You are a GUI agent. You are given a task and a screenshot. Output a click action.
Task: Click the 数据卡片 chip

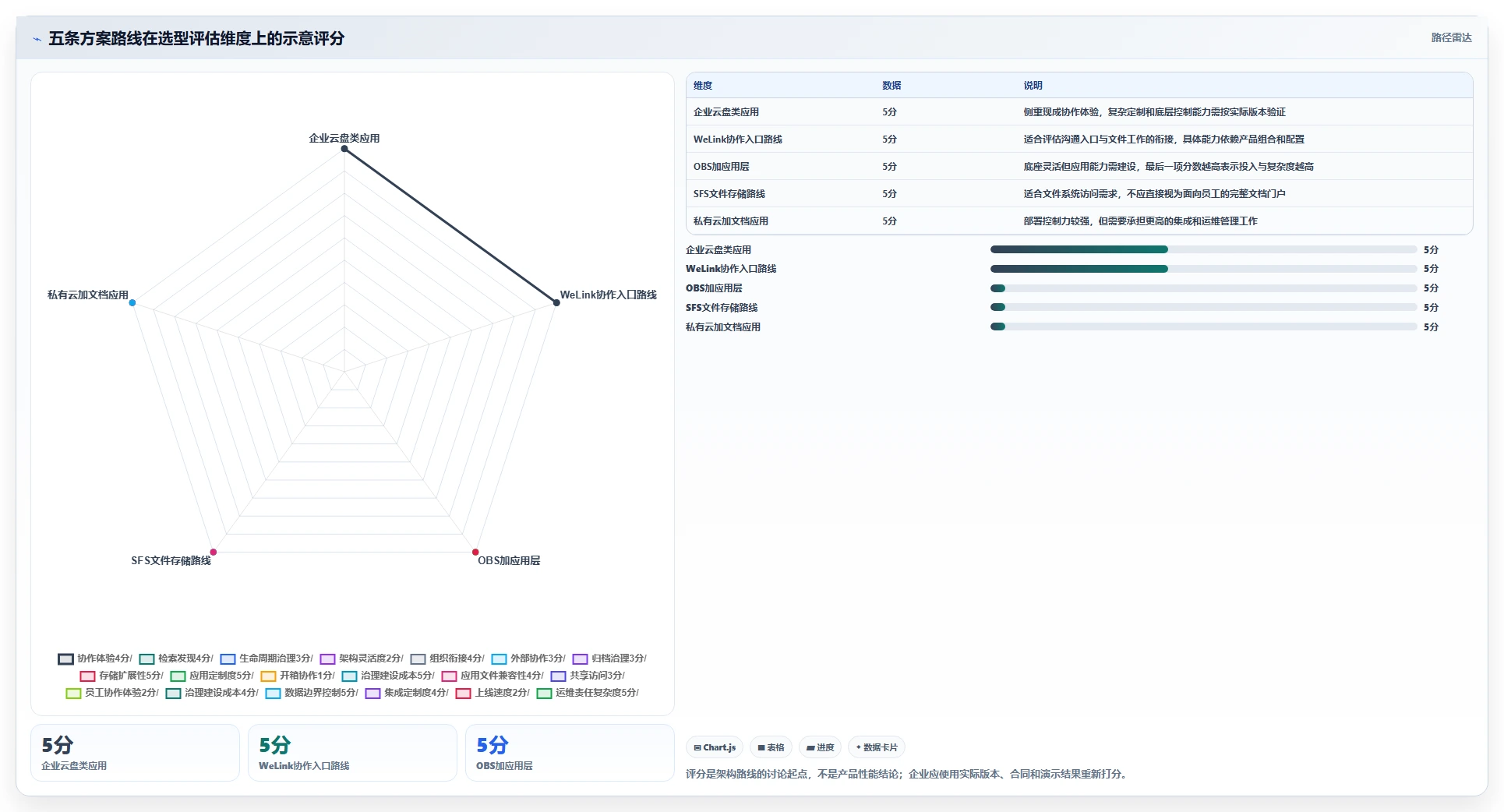[x=877, y=747]
